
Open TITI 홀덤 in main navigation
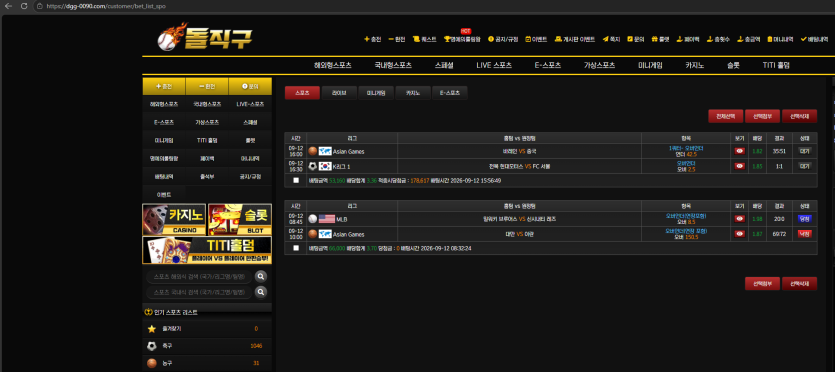(776, 65)
